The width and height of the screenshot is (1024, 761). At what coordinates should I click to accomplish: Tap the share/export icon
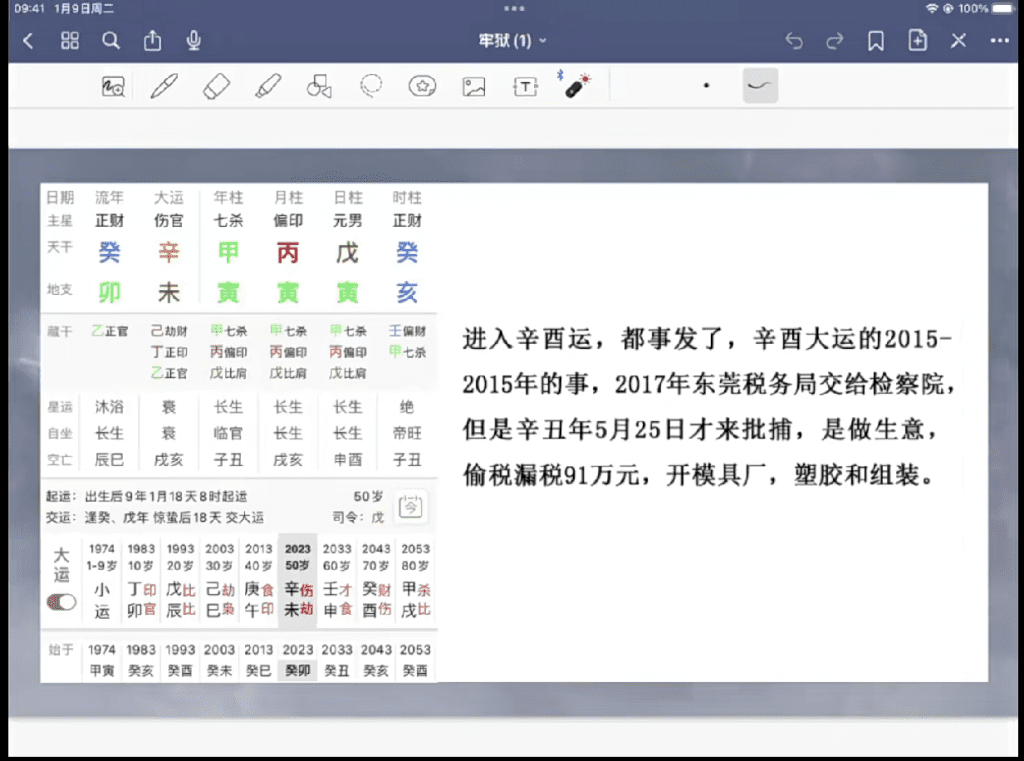pos(152,41)
